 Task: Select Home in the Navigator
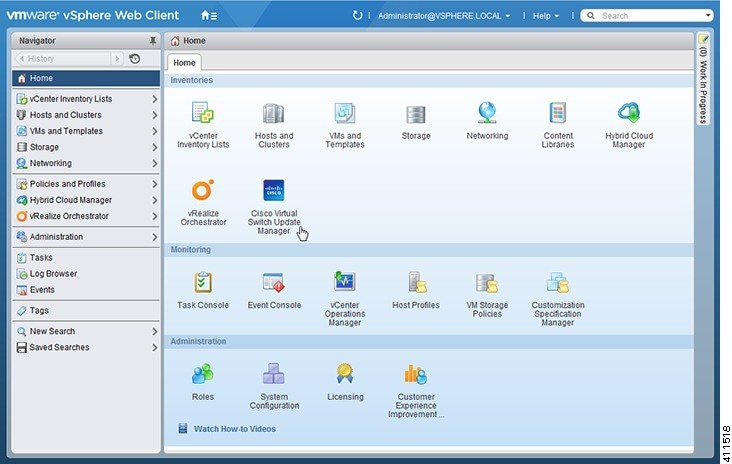(x=86, y=78)
